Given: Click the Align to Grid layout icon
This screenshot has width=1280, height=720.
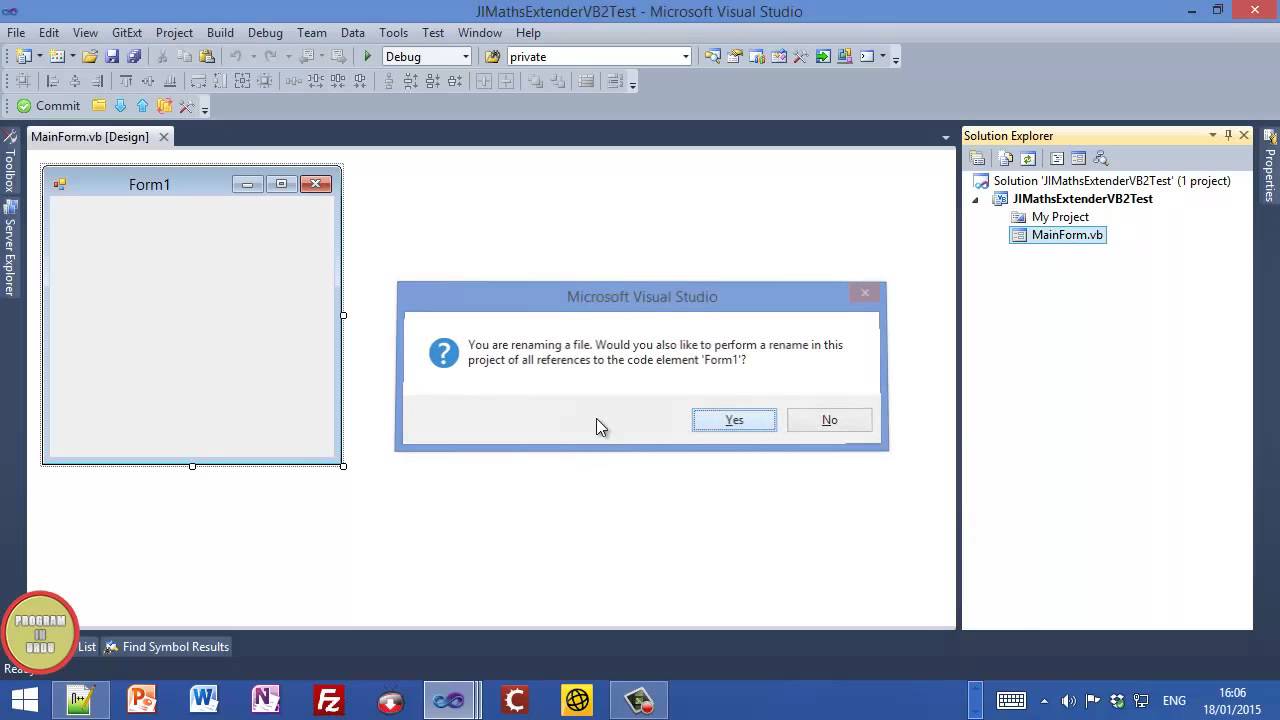Looking at the screenshot, I should (22, 81).
